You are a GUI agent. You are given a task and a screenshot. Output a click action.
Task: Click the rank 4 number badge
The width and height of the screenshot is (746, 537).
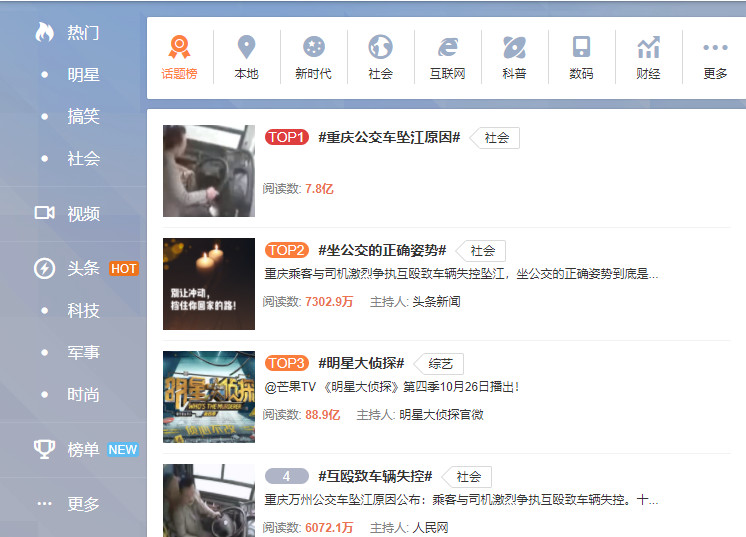287,476
